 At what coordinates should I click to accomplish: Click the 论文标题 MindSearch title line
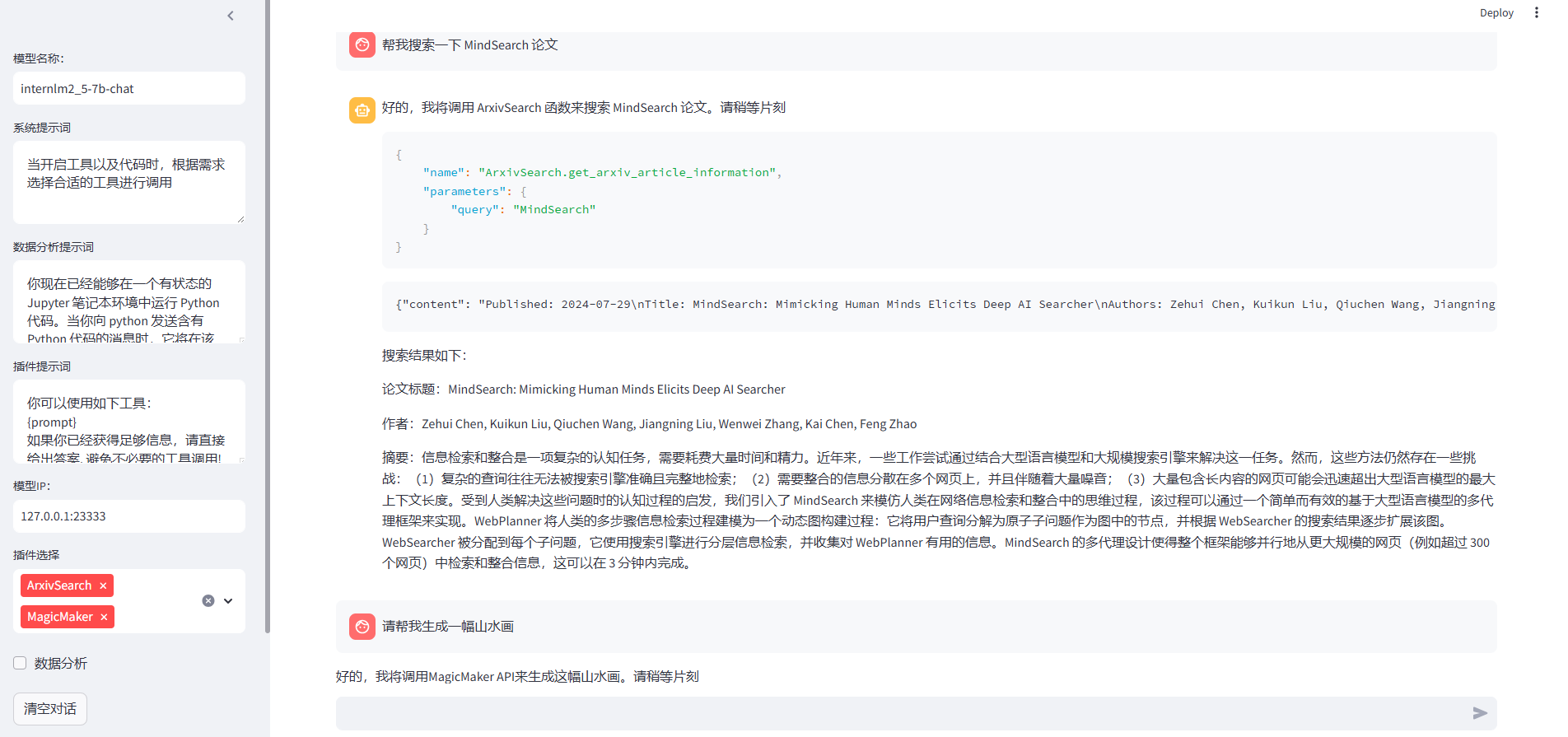click(584, 389)
